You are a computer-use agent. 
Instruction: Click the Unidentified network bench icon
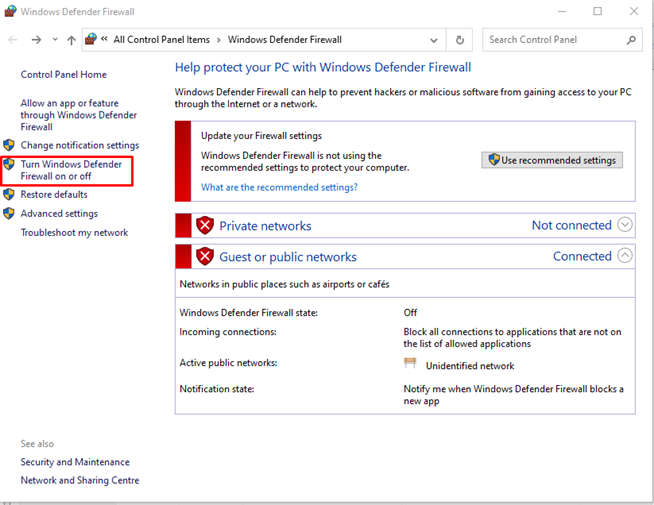pos(410,363)
